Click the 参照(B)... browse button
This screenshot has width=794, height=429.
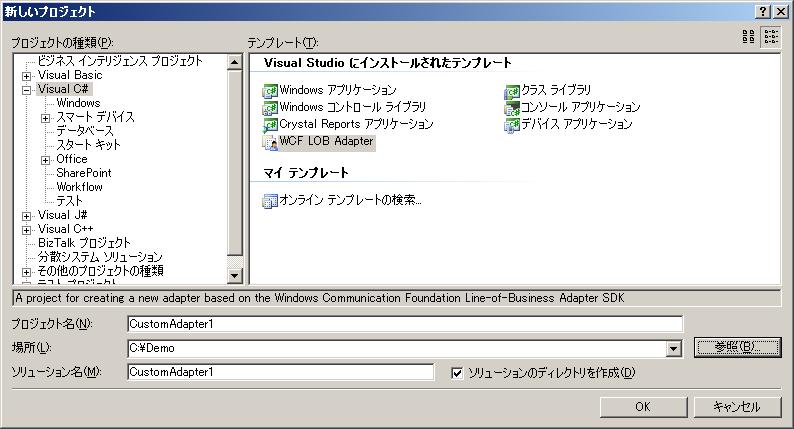pos(737,347)
